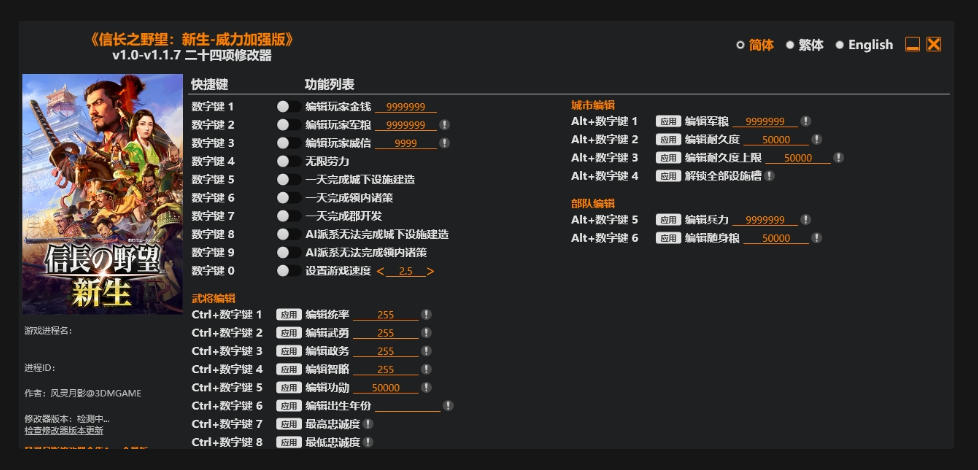Click the 作者：风灵月影@3DMGAME text
Viewport: 978px width, 470px height.
[x=83, y=393]
